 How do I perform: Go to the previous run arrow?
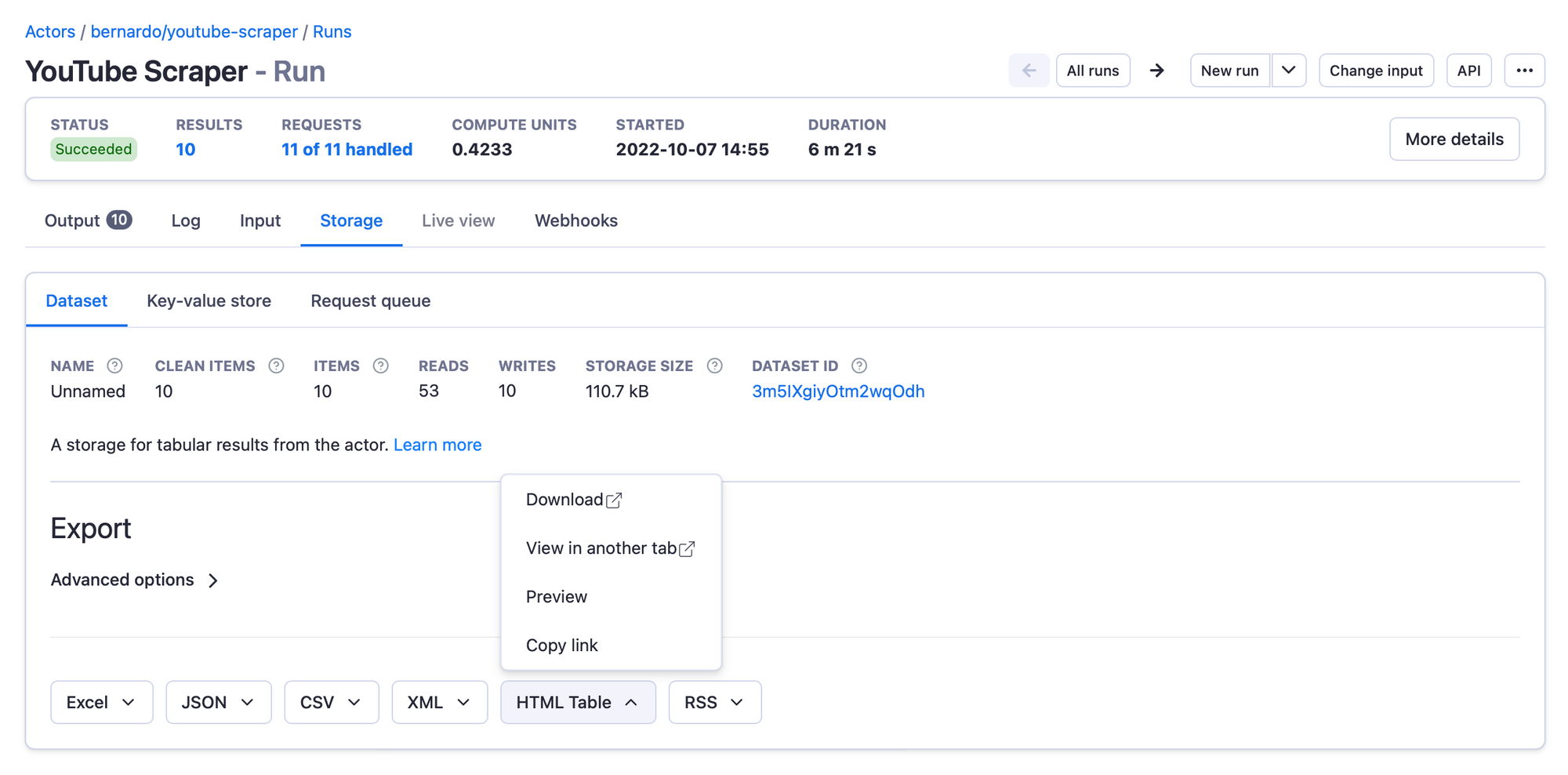(x=1029, y=71)
